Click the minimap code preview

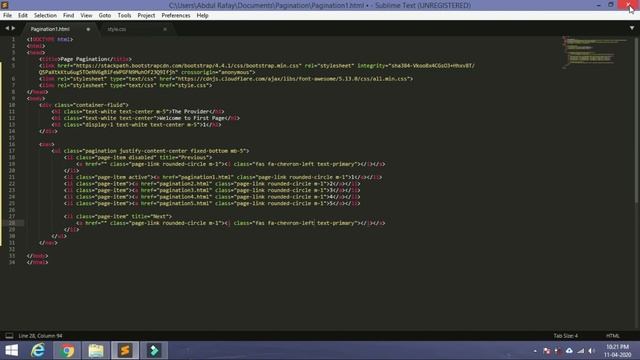pos(596,52)
